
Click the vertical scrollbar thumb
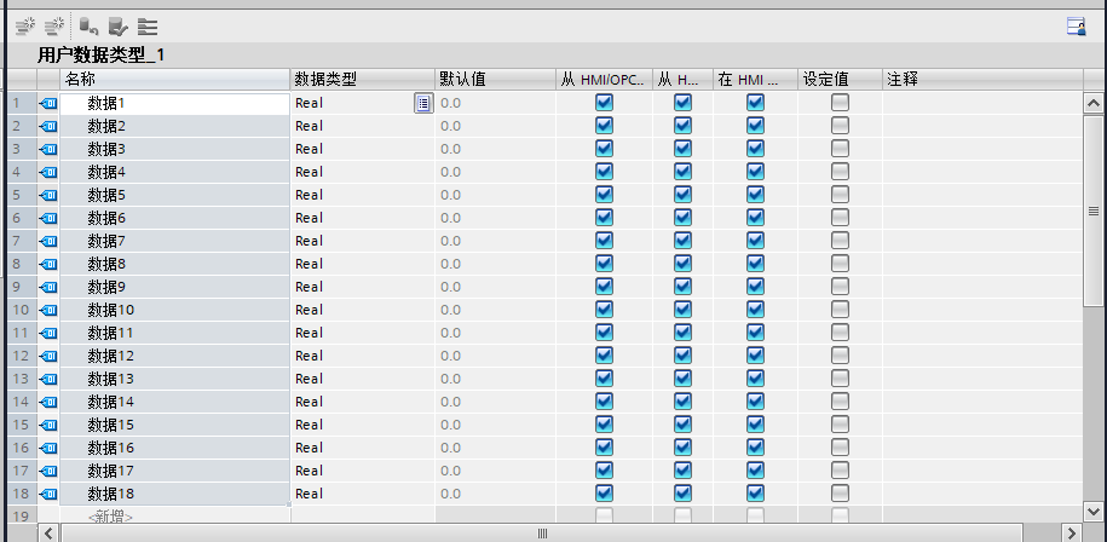[x=1094, y=210]
